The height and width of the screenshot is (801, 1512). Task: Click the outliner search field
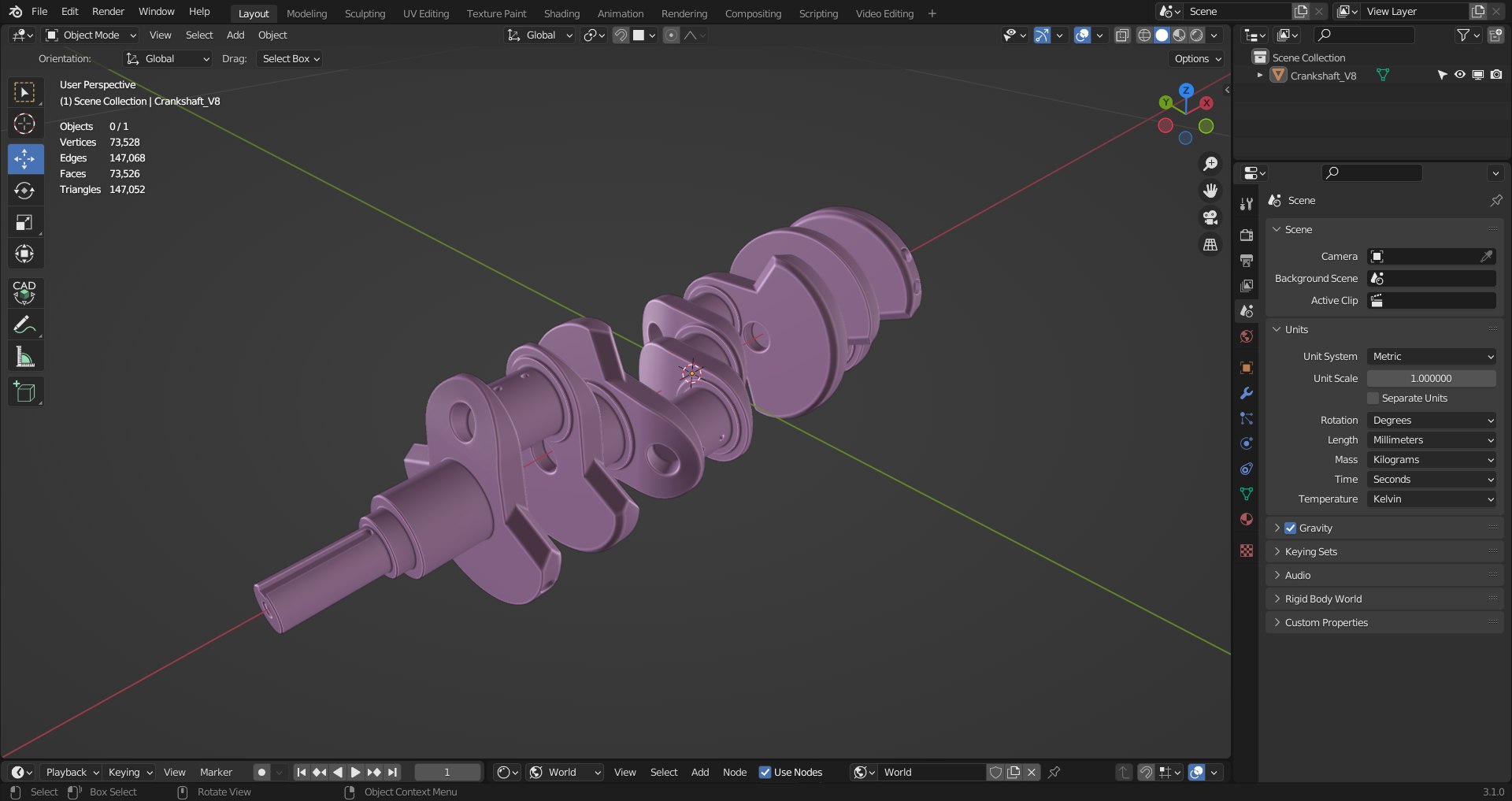[x=1366, y=35]
